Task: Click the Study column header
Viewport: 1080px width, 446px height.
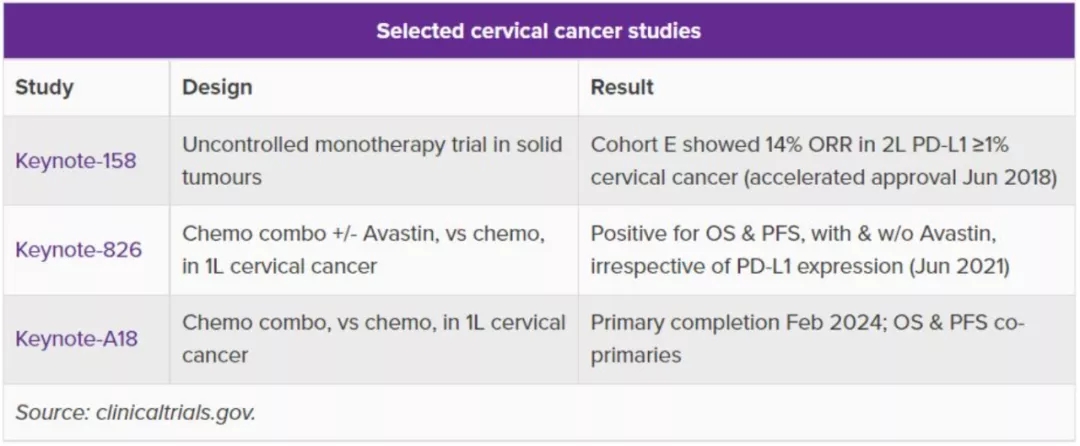Action: point(44,87)
